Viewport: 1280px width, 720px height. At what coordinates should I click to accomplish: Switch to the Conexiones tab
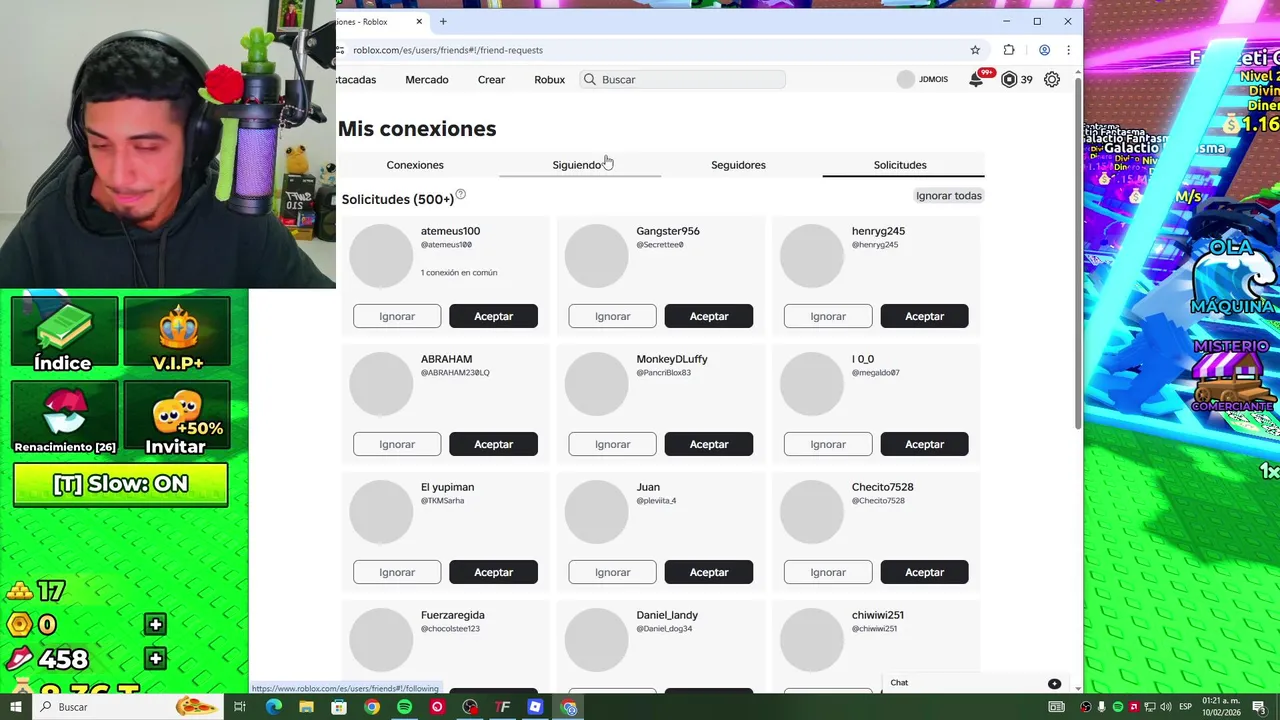point(415,165)
